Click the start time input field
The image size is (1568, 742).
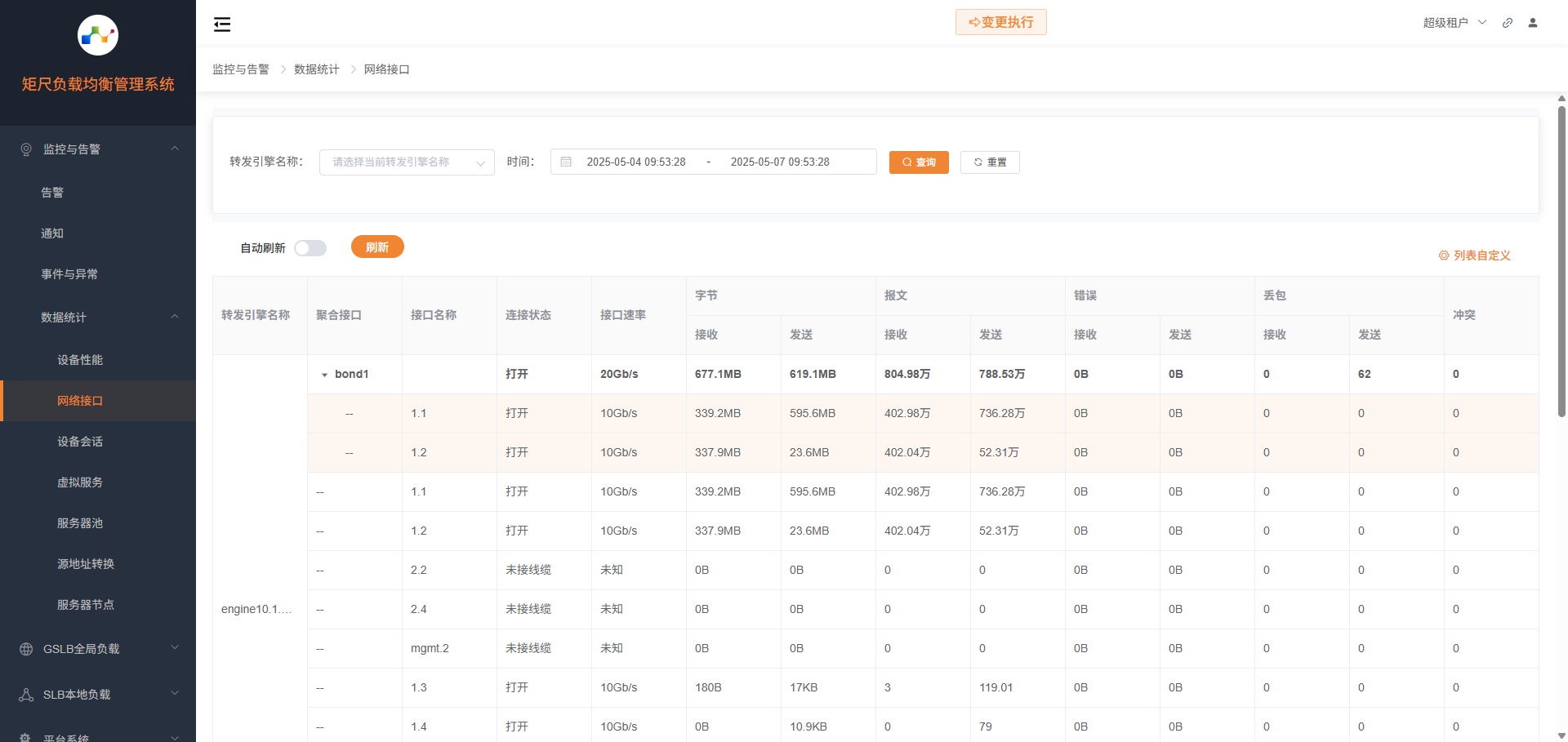636,162
